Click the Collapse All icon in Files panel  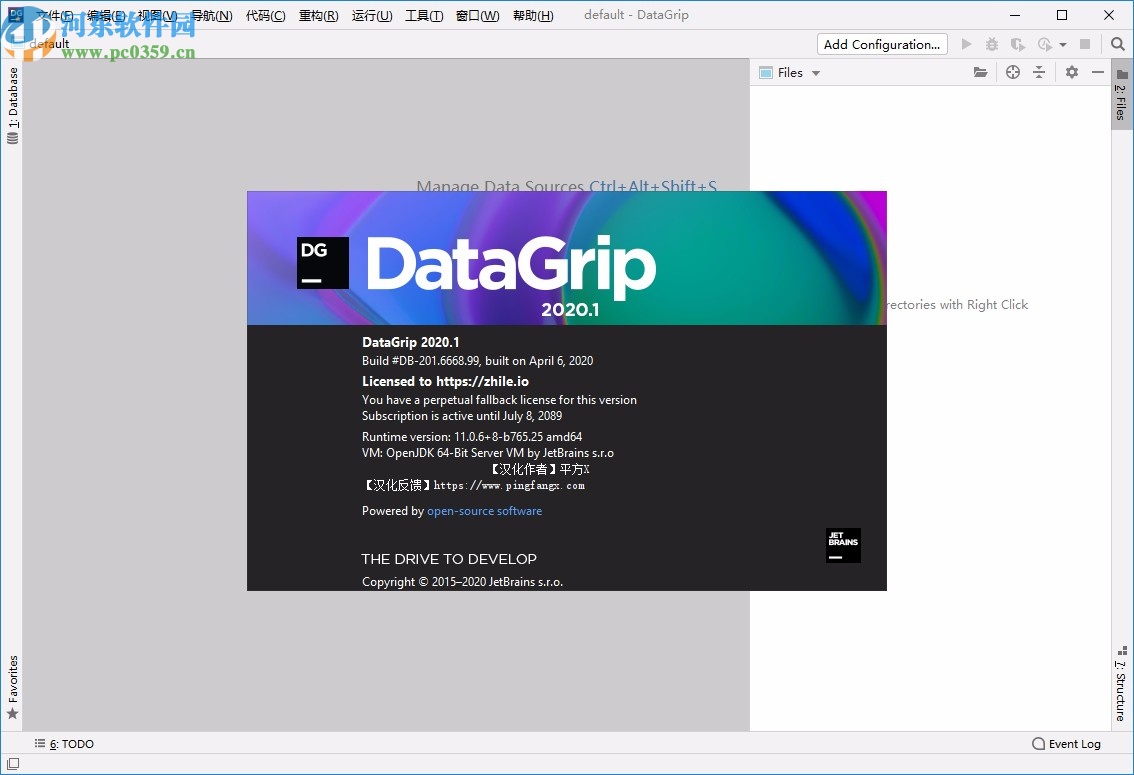(1038, 72)
